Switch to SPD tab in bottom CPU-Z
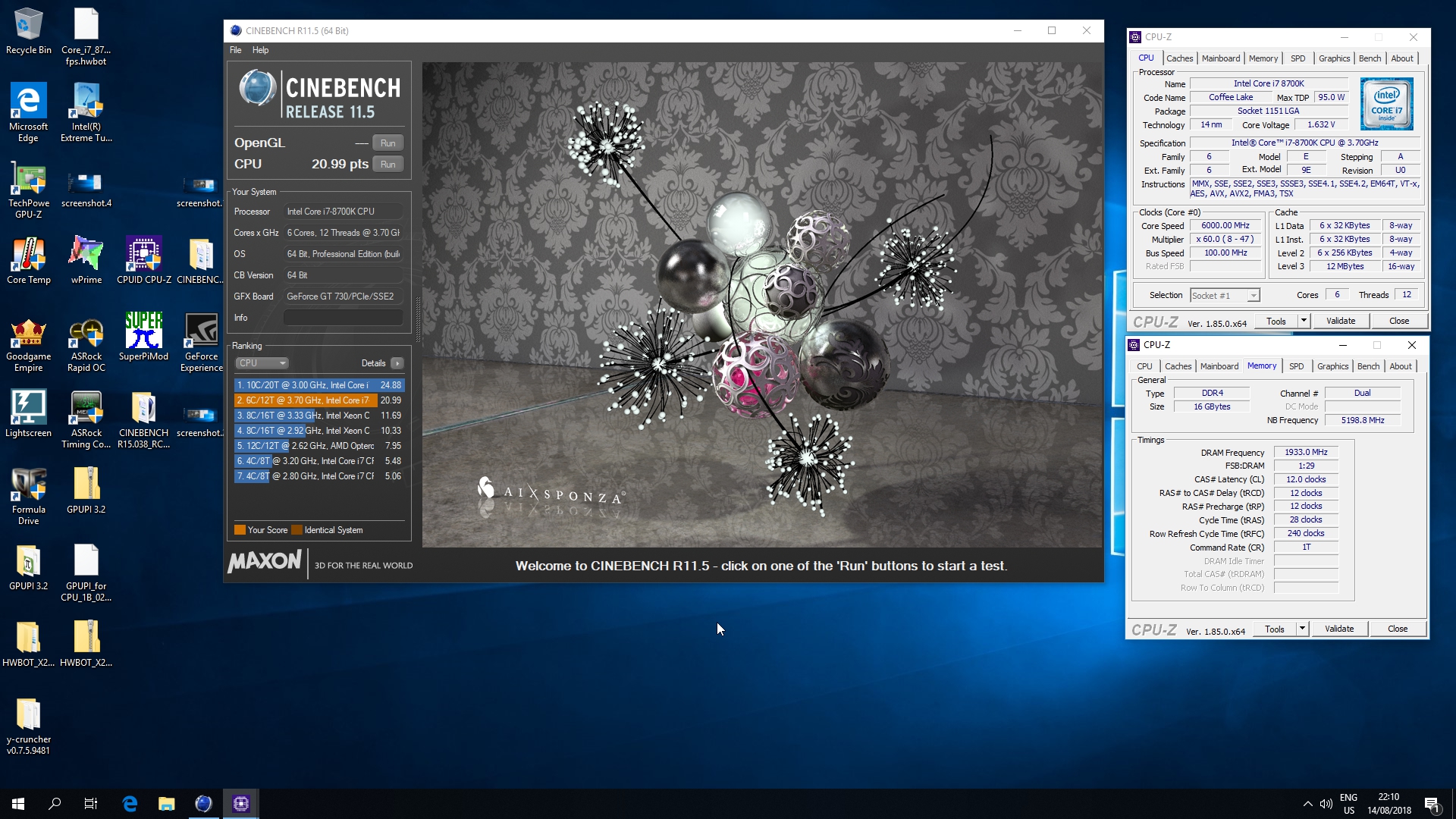1456x819 pixels. point(1297,366)
